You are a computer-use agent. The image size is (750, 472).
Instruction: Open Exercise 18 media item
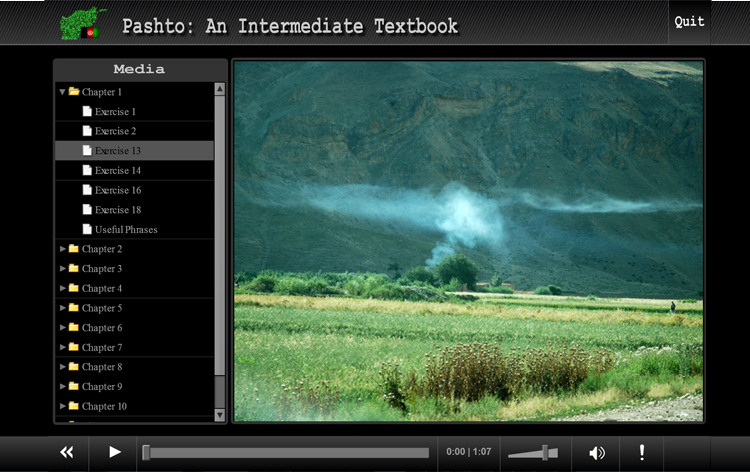pyautogui.click(x=134, y=209)
